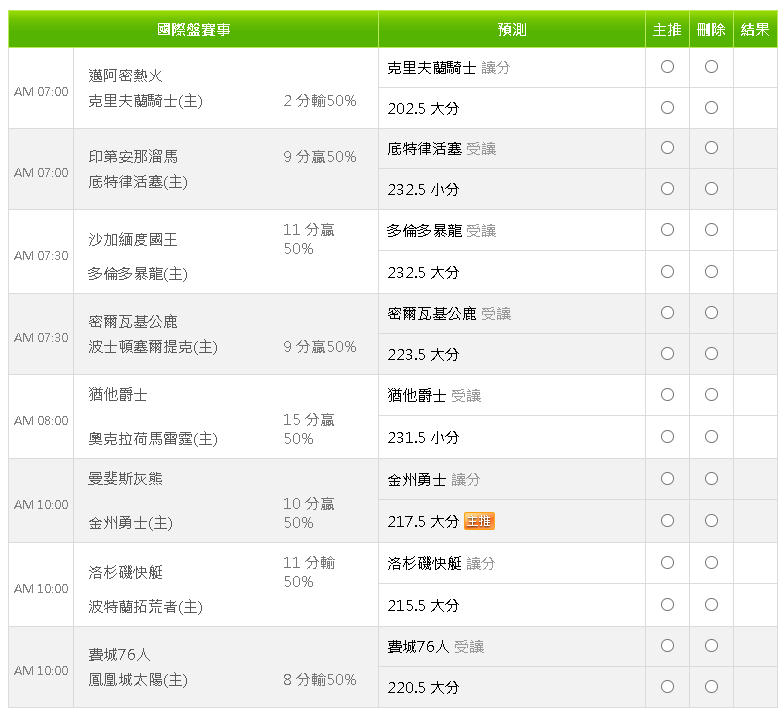Click team name 邁阿密熱火

(x=125, y=76)
